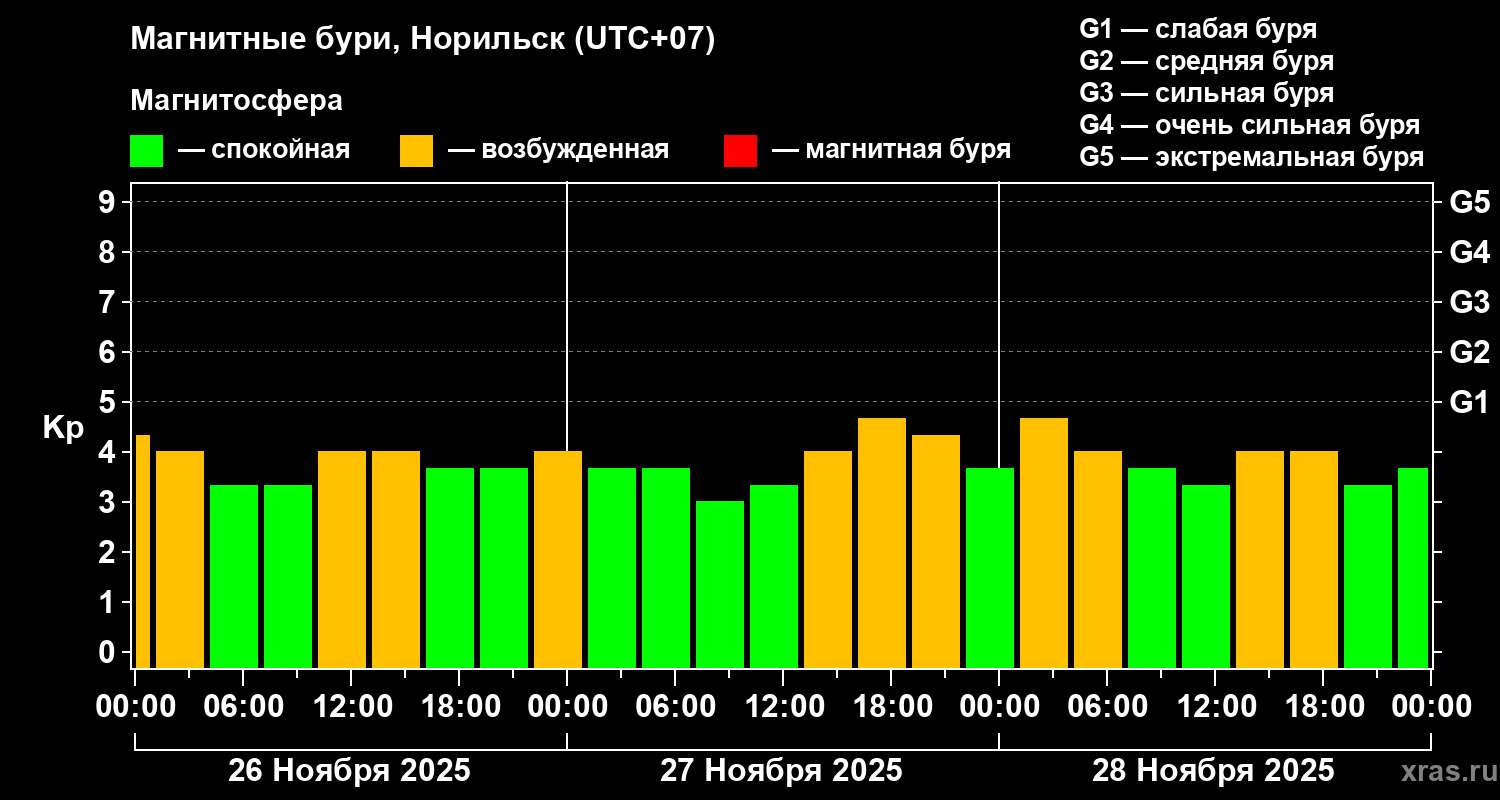
Task: Click the green «спокойная» legend swatch
Action: pos(146,151)
